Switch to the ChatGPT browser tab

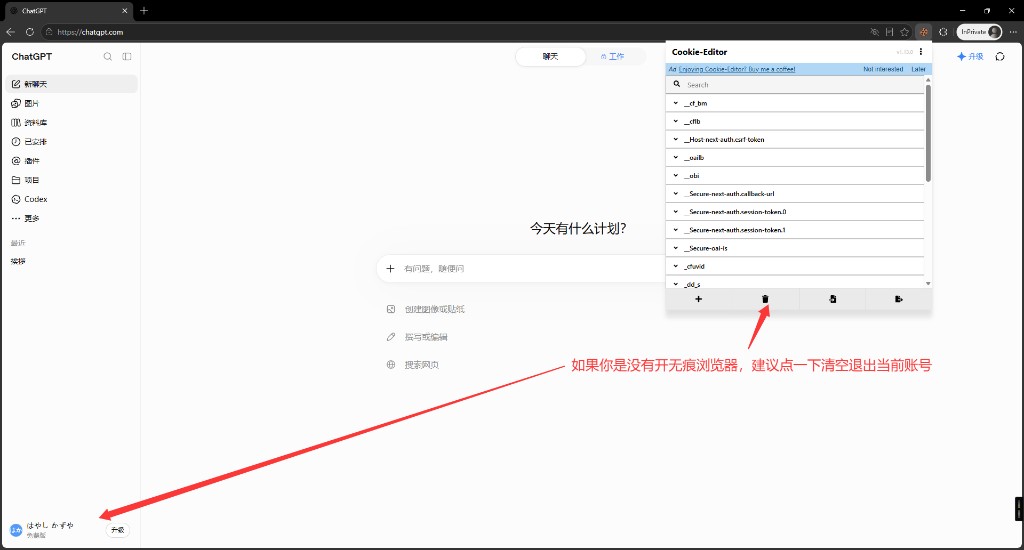pos(69,10)
